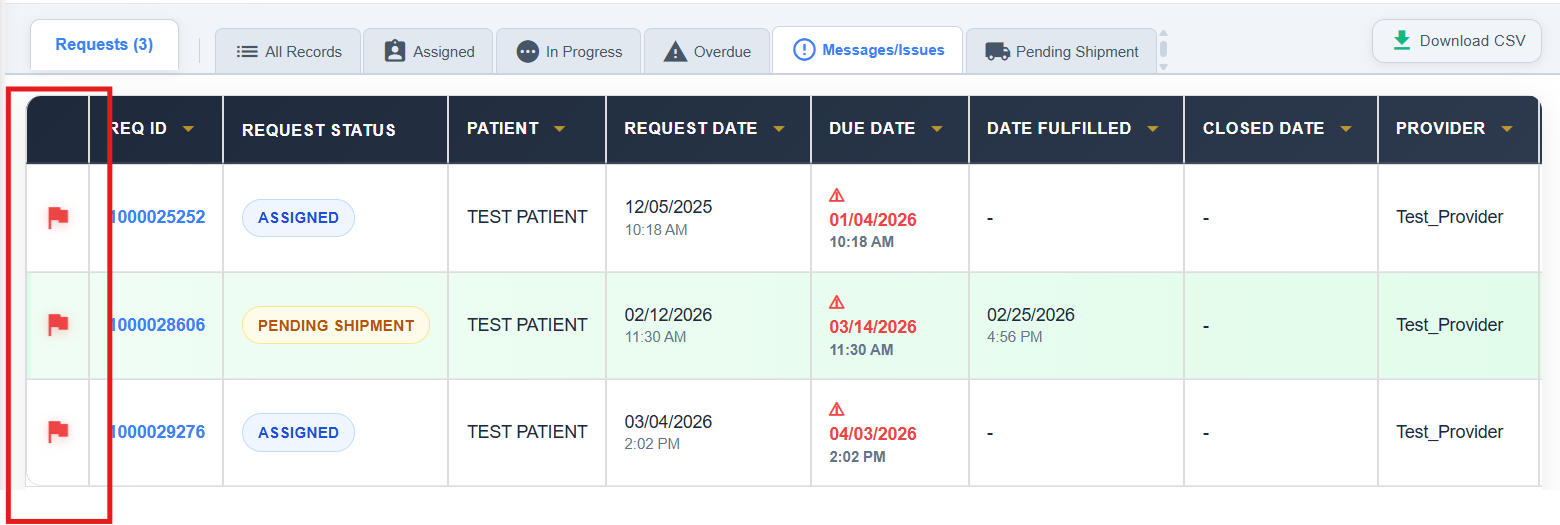Download the CSV export

pos(1458,41)
